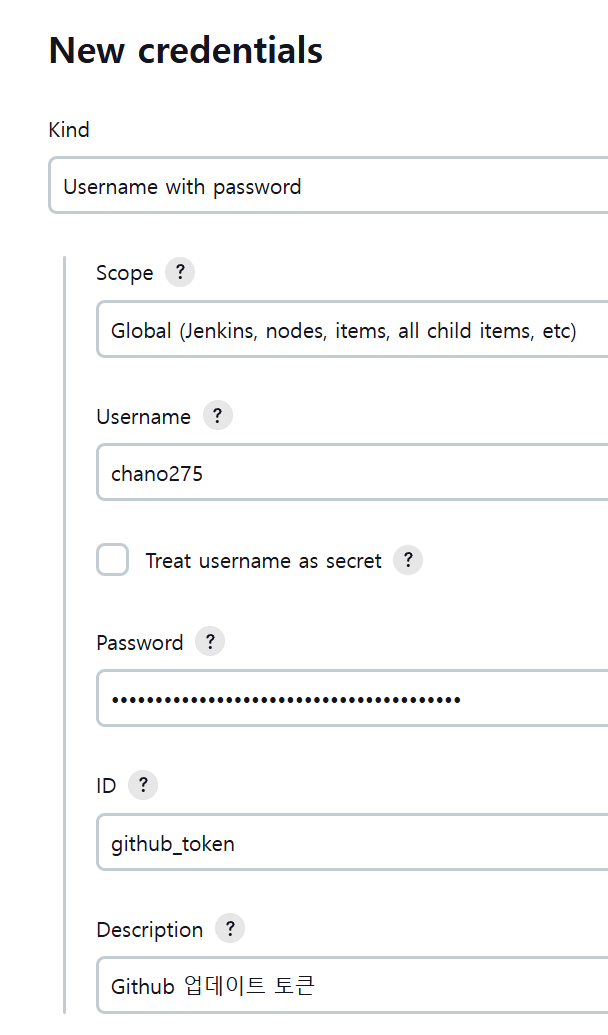Click the Password label text

click(x=140, y=643)
